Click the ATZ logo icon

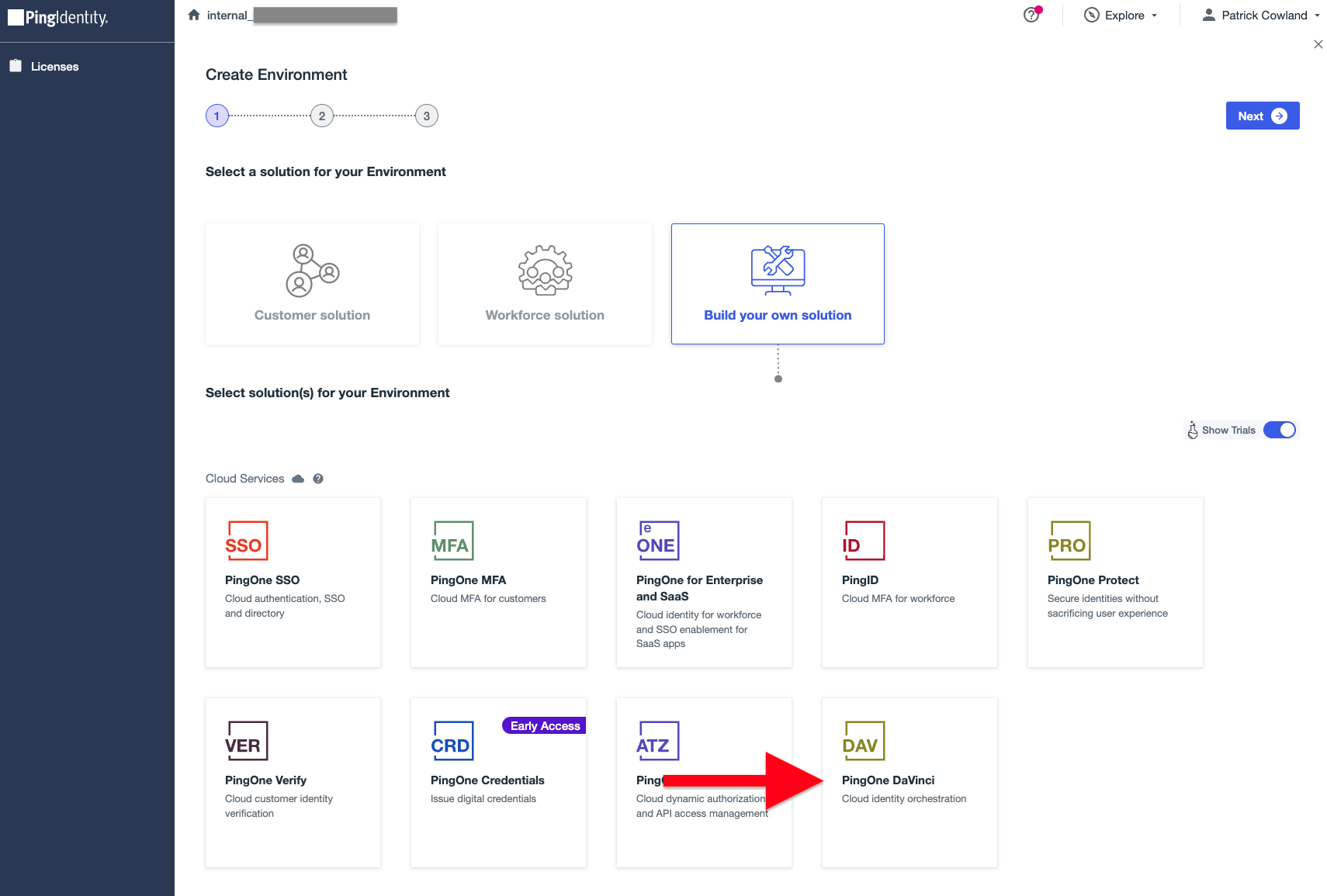click(657, 741)
